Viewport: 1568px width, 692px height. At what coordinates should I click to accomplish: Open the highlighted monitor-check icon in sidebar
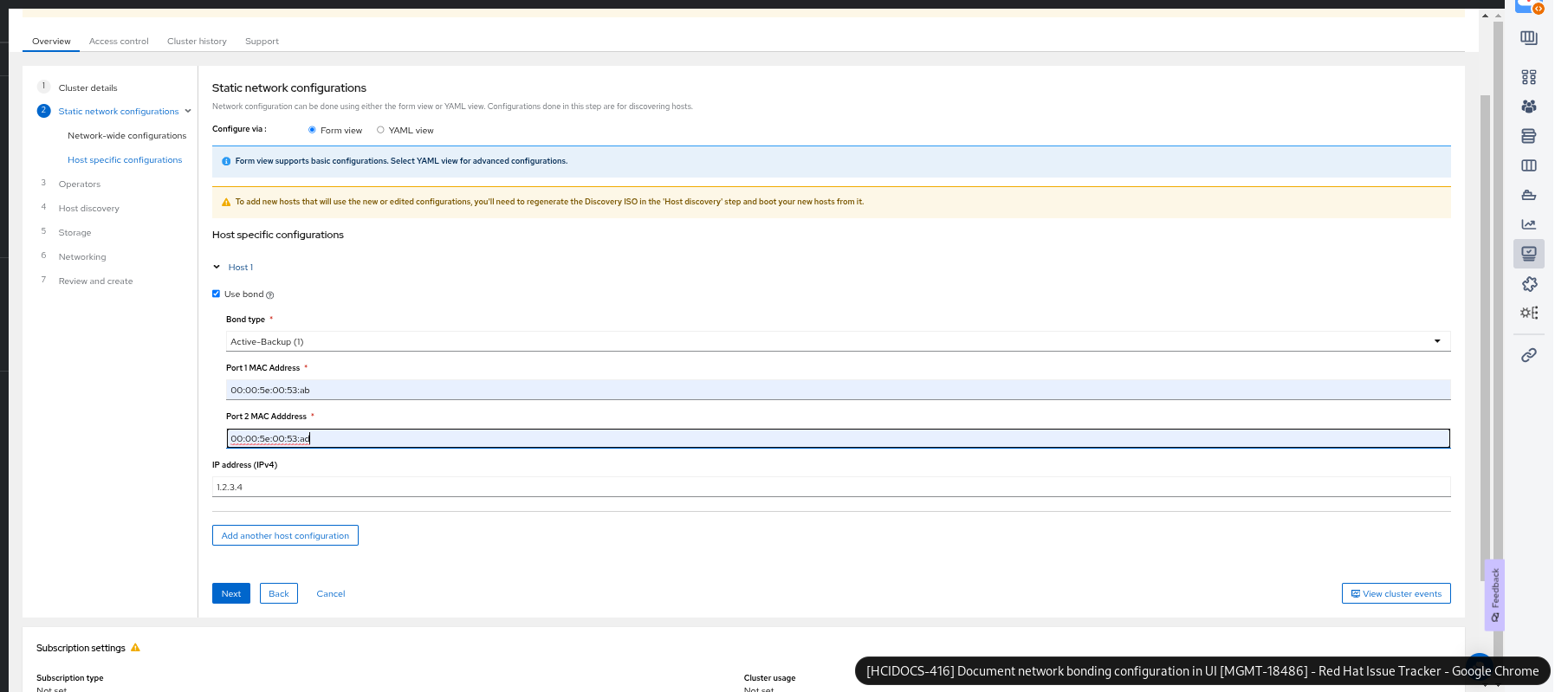click(x=1529, y=254)
